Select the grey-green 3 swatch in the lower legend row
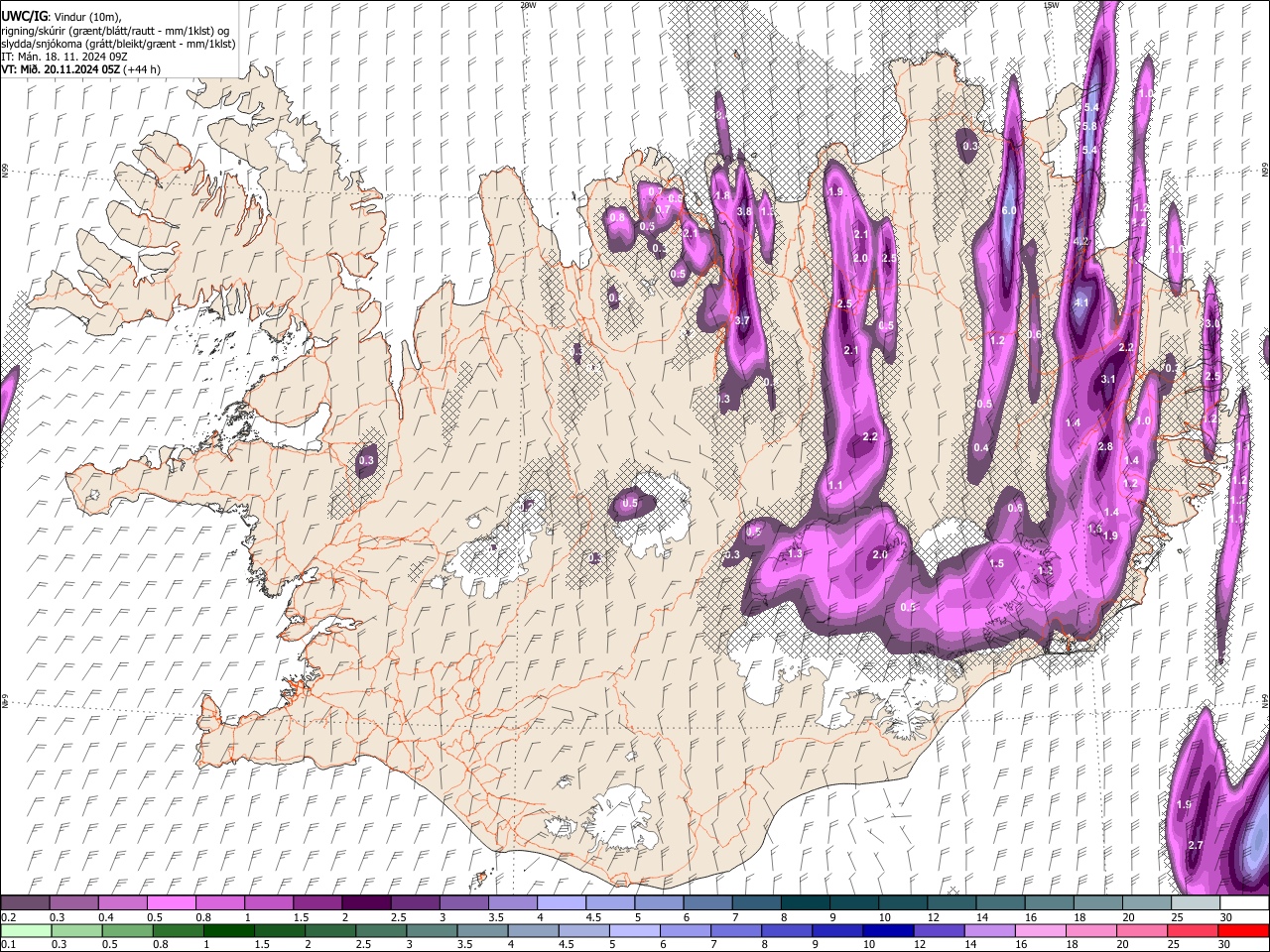 (431, 930)
